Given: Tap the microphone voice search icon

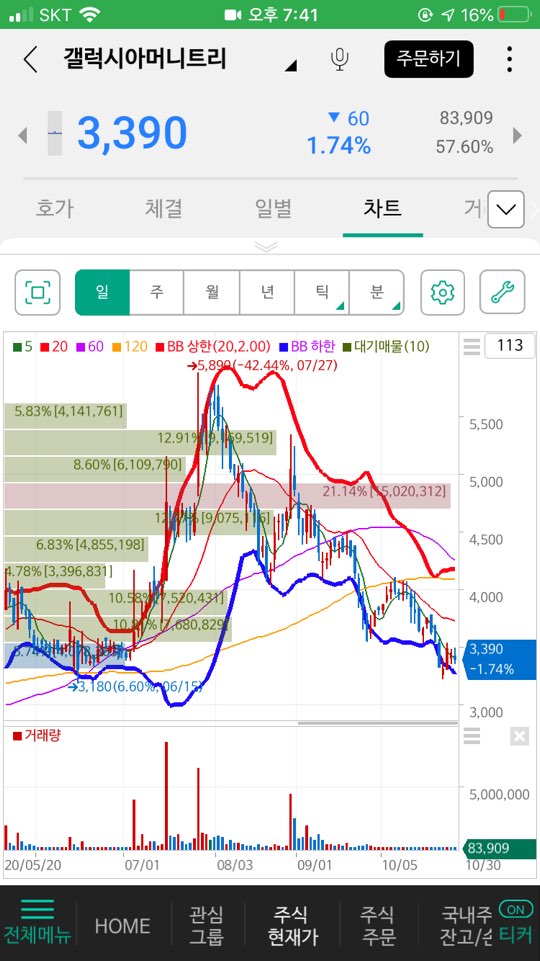Looking at the screenshot, I should pyautogui.click(x=339, y=59).
